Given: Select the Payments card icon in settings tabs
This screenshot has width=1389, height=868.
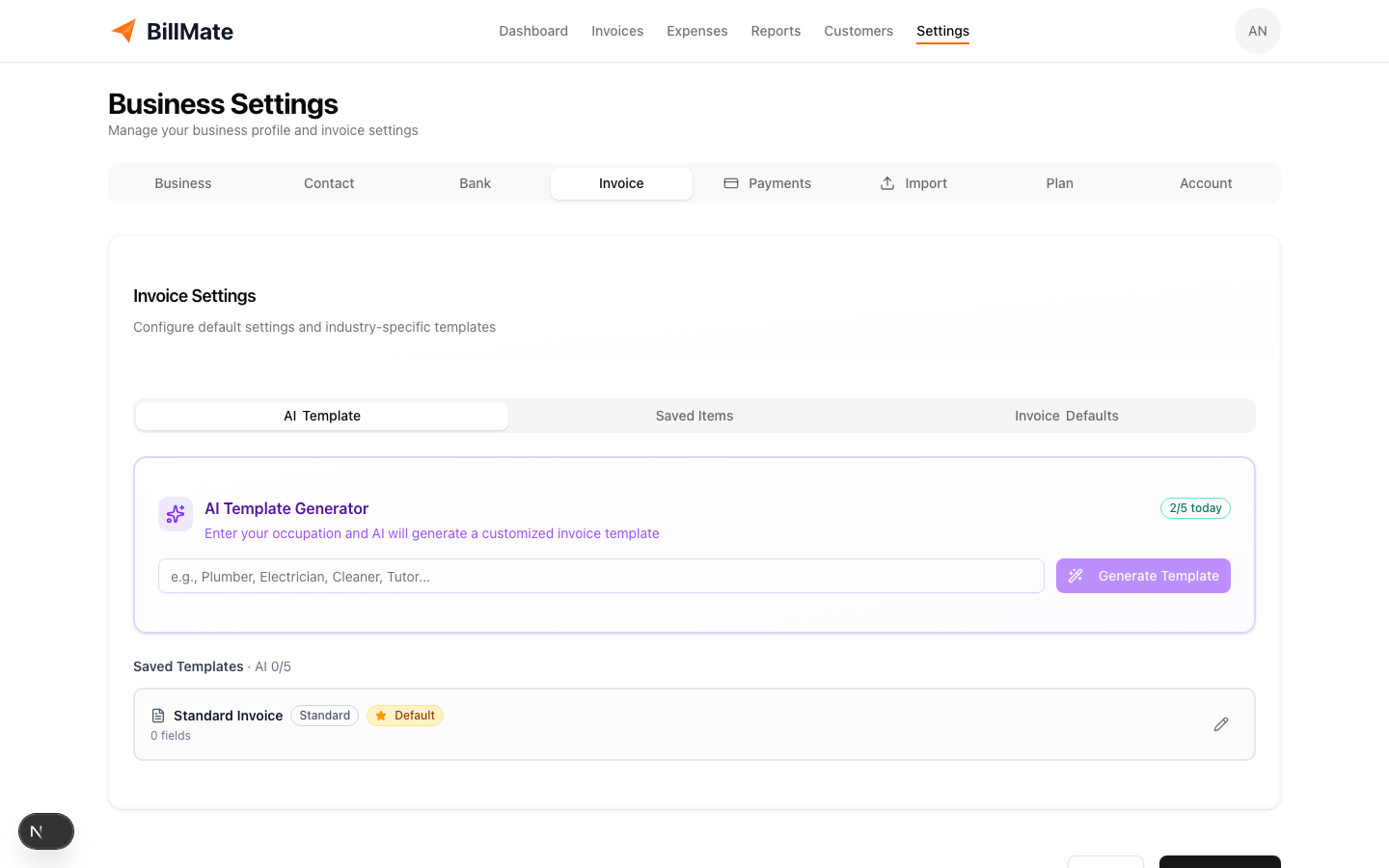Looking at the screenshot, I should point(731,182).
